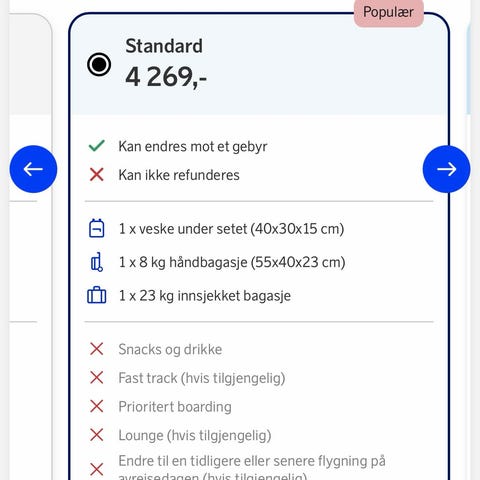Click the red X beside Prioritert boarding
Screen dimensions: 480x480
click(97, 406)
